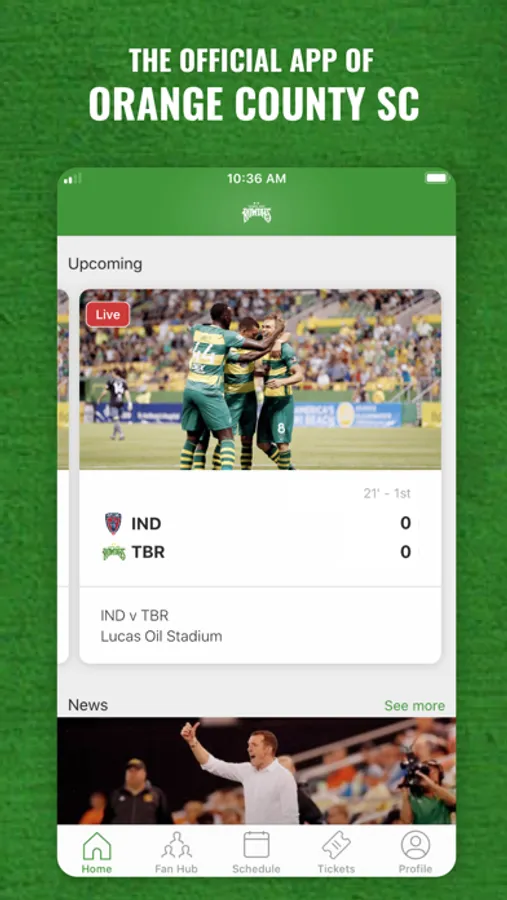
Task: Select the IND v TBR match details
Action: click(x=135, y=616)
